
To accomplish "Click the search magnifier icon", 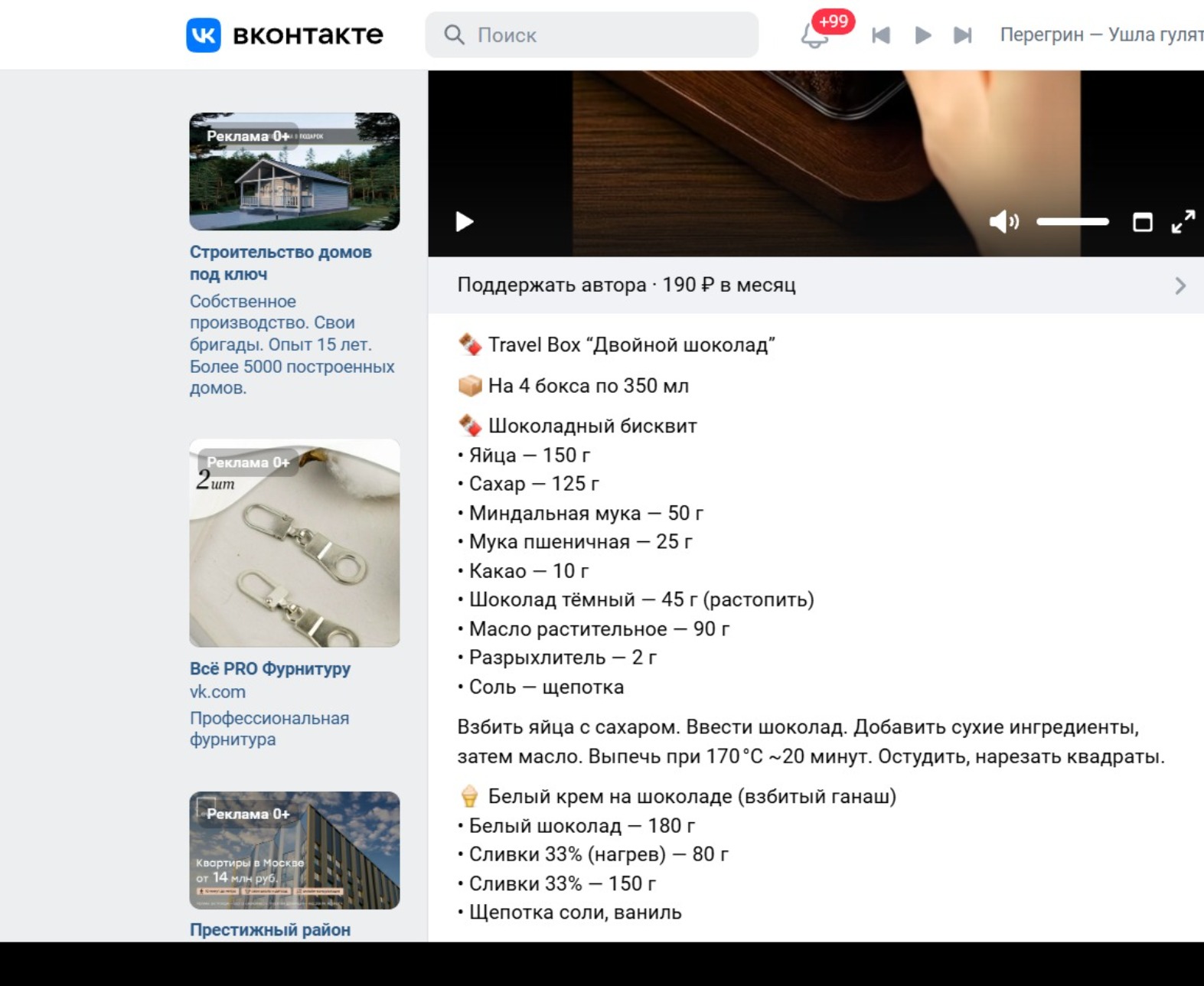I will point(454,35).
